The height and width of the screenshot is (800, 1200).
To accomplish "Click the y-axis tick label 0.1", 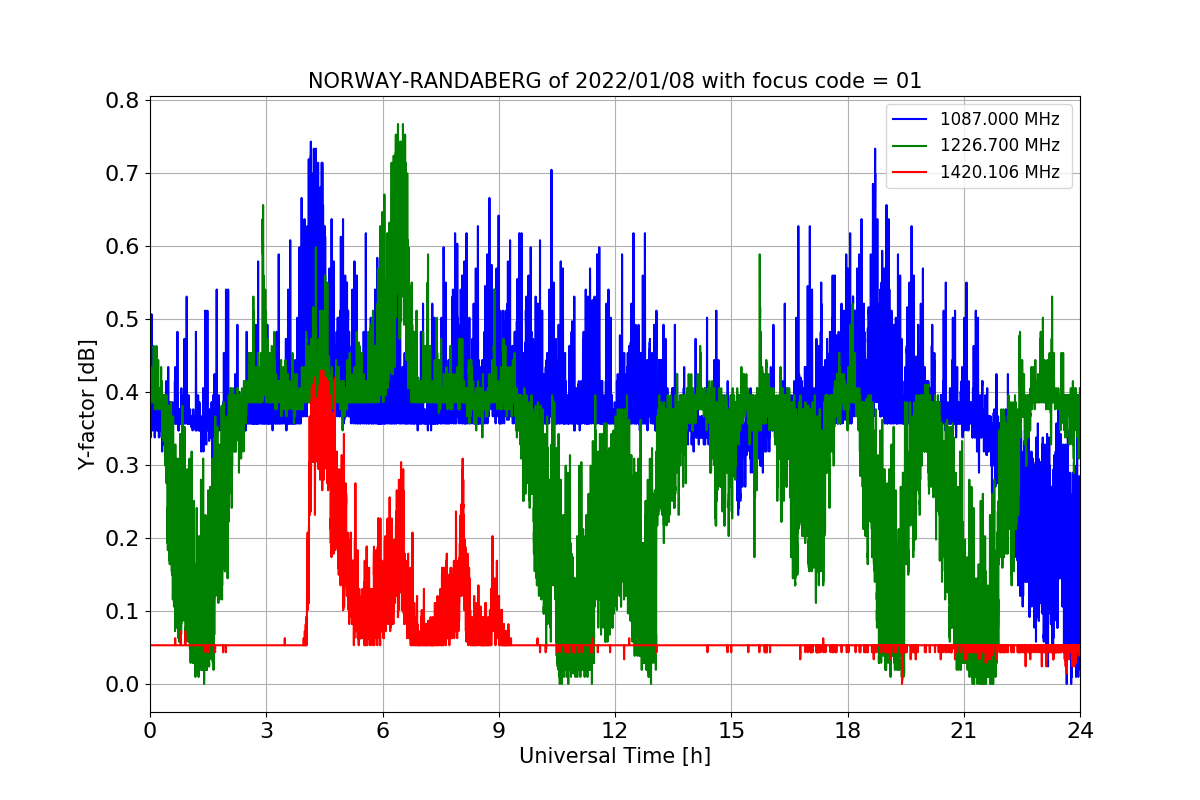I will click(x=123, y=612).
